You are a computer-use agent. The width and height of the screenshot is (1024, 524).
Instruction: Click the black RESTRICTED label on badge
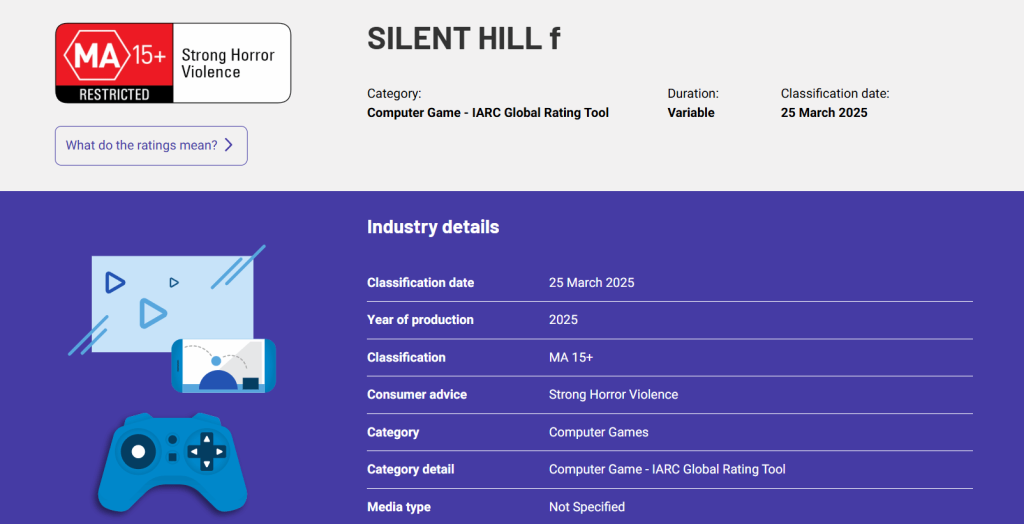114,95
